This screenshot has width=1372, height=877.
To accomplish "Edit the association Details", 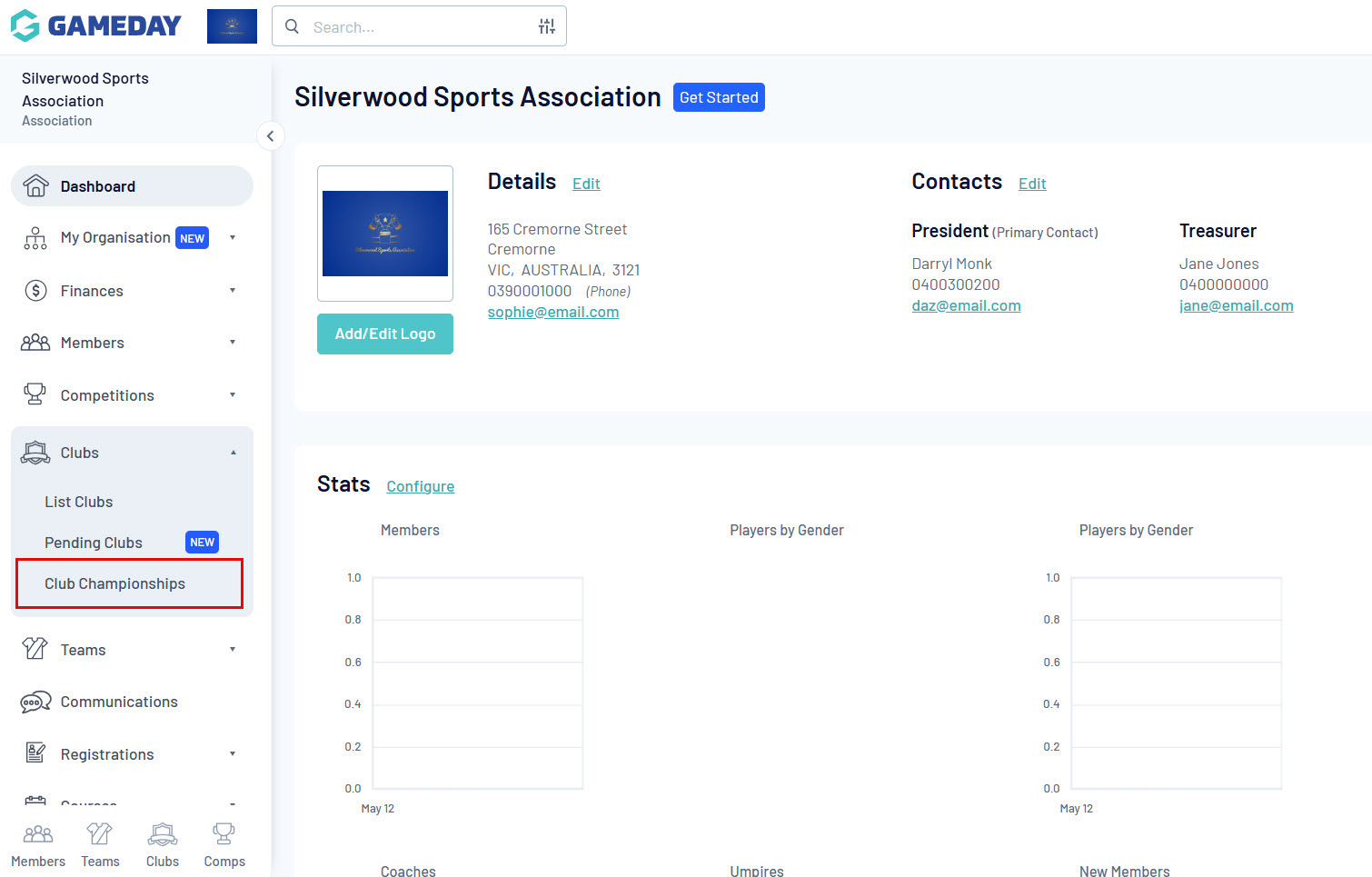I will click(x=586, y=184).
